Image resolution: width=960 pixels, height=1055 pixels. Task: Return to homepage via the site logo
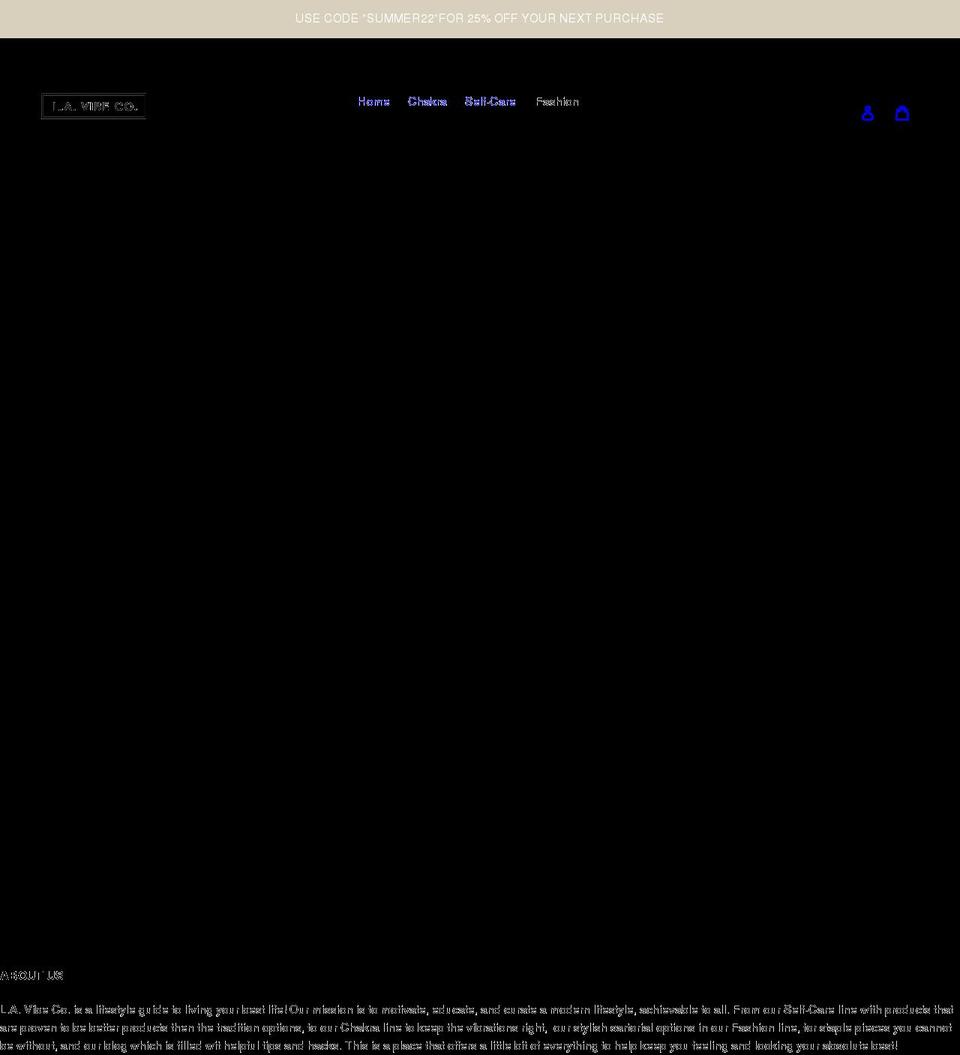tap(93, 106)
